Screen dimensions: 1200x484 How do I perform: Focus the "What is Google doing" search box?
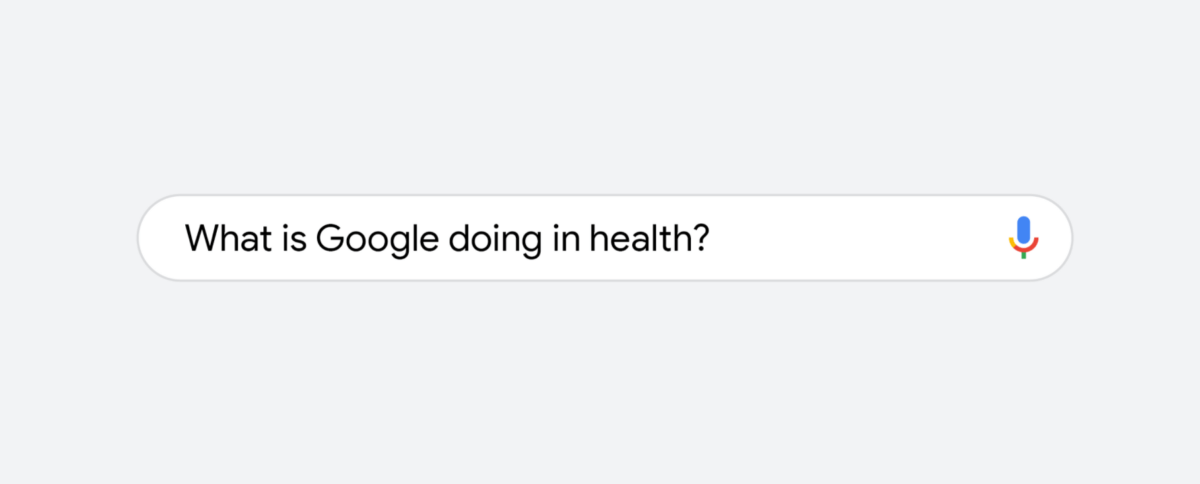[604, 238]
